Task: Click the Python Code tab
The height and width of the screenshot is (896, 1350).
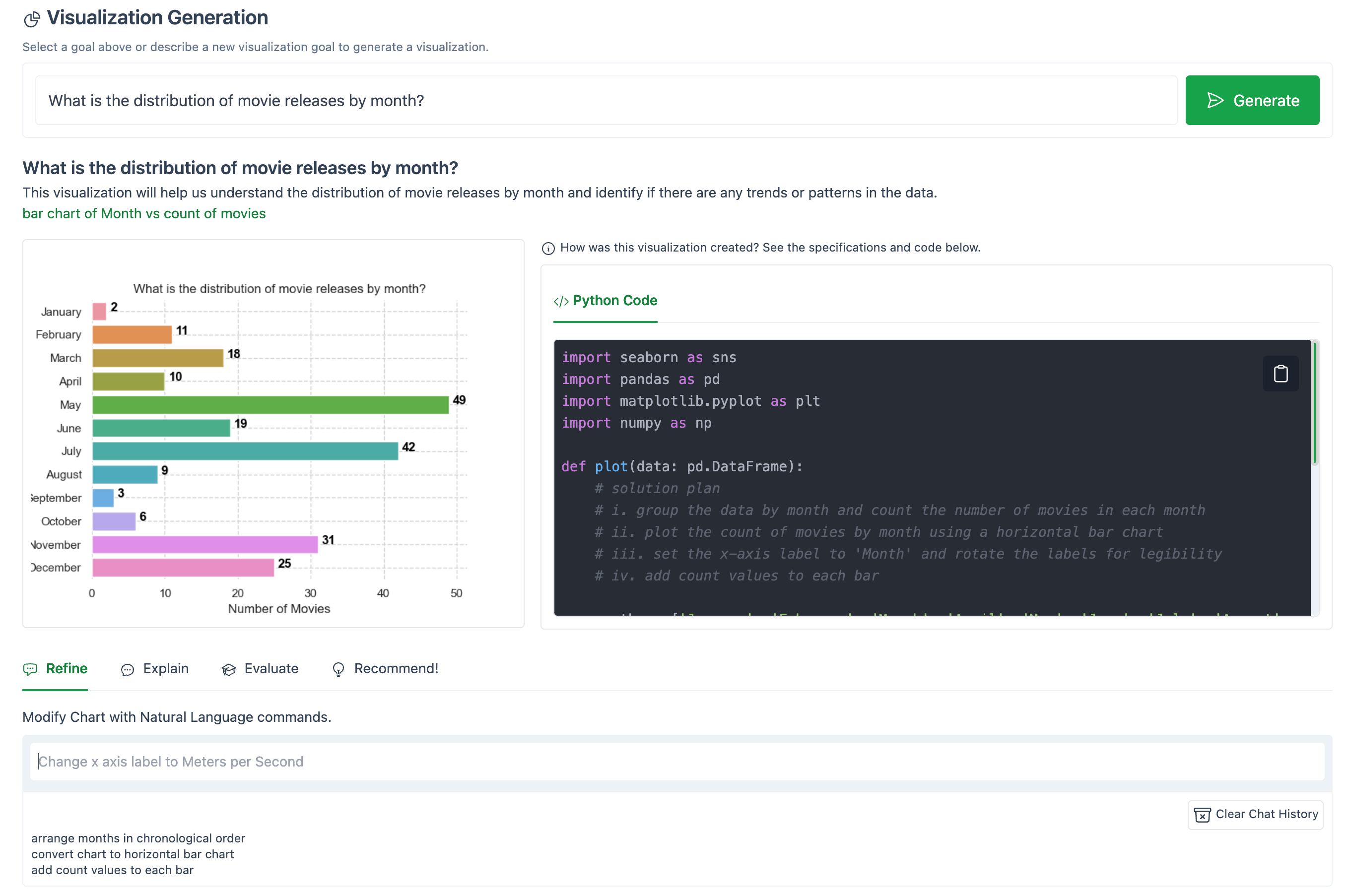Action: point(614,301)
